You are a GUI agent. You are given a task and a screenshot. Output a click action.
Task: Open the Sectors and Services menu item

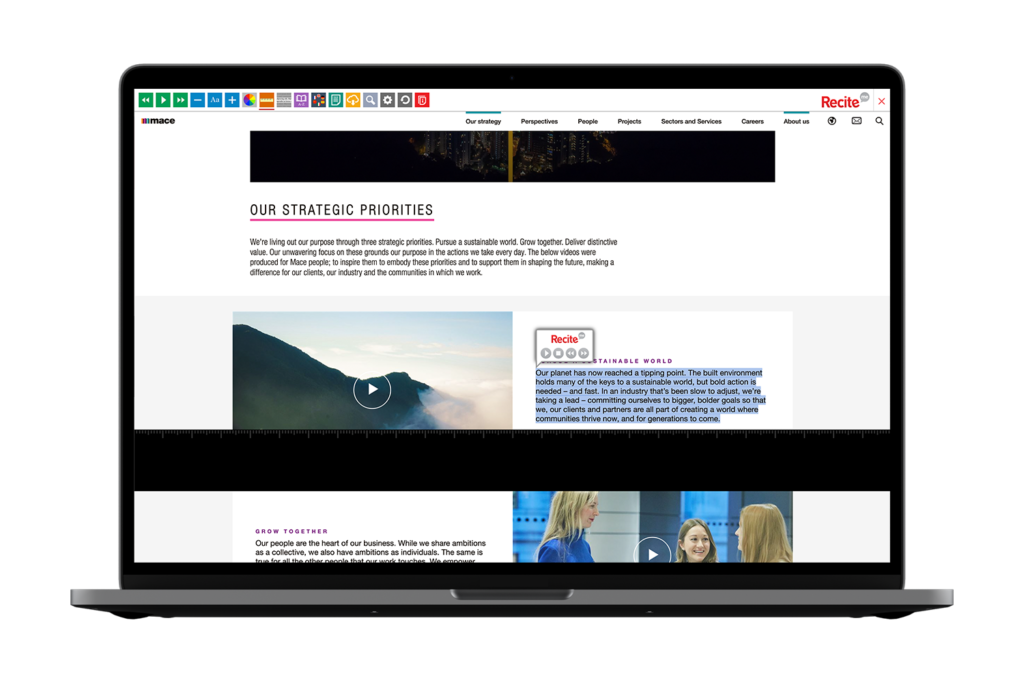click(691, 121)
